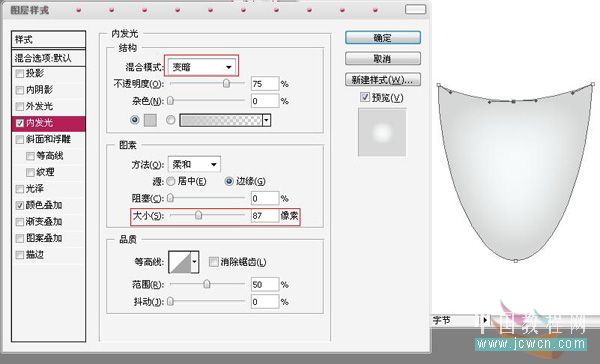Screen dimensions: 600x364
Task: Click the top-right corner anchor point of the shape
Action: [x=593, y=84]
